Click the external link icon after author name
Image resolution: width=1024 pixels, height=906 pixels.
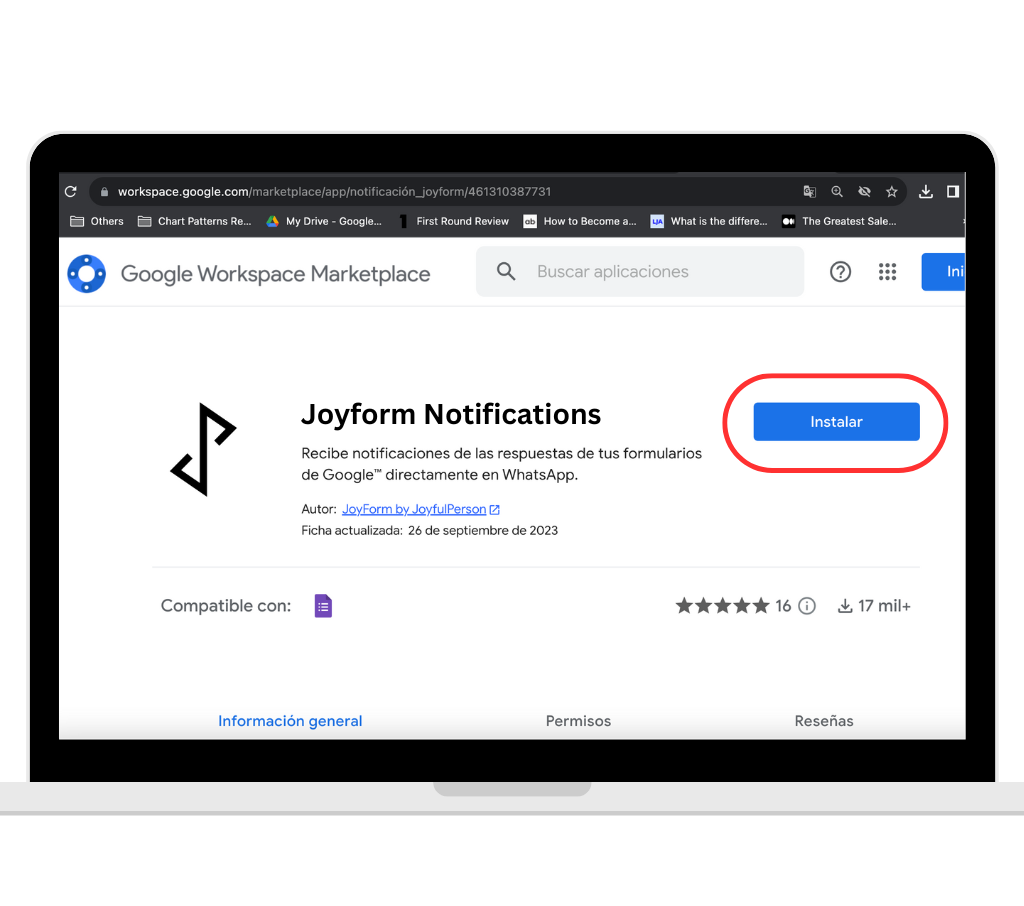494,510
